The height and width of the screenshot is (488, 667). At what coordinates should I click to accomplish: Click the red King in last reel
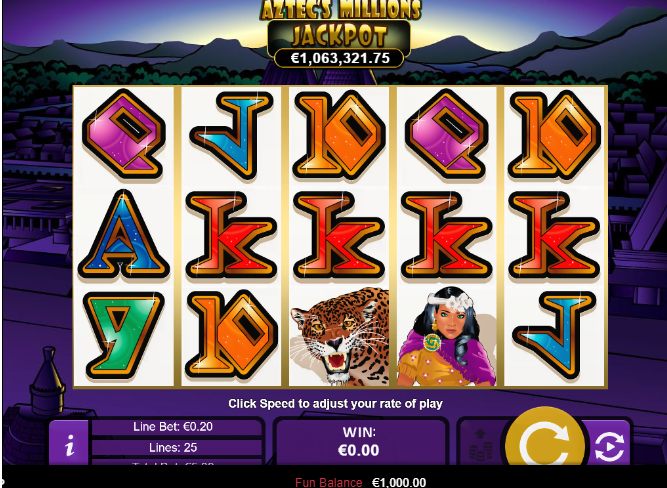[x=555, y=235]
